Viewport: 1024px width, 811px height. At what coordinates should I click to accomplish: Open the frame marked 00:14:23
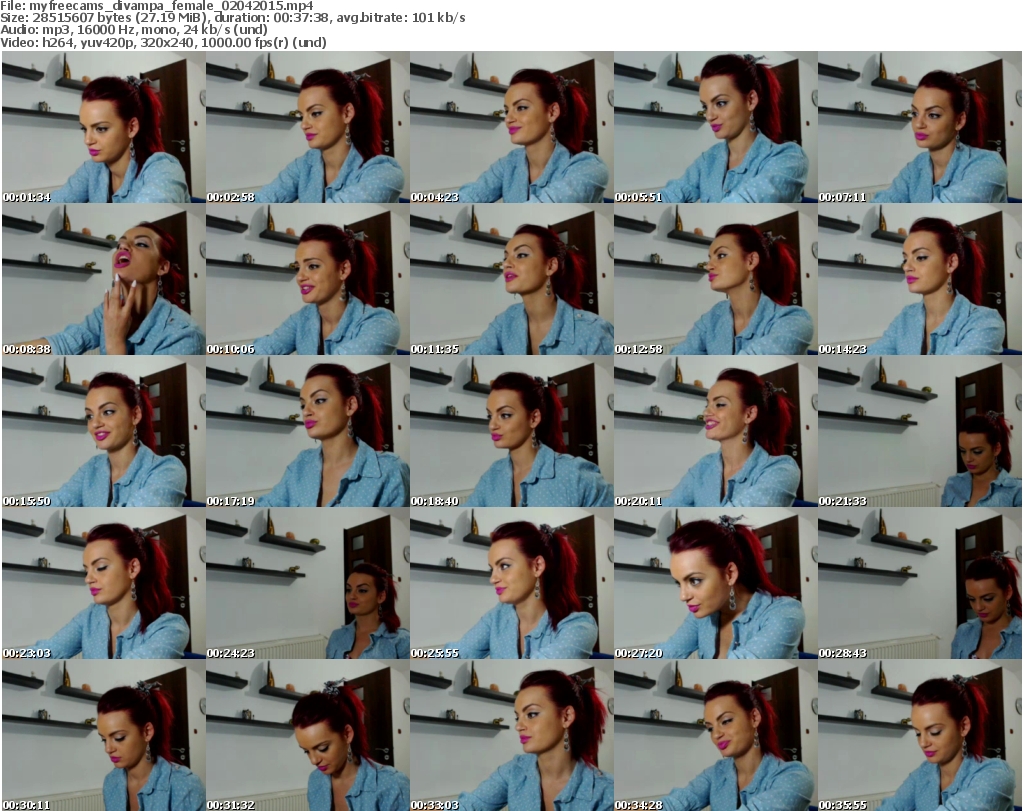coord(920,279)
